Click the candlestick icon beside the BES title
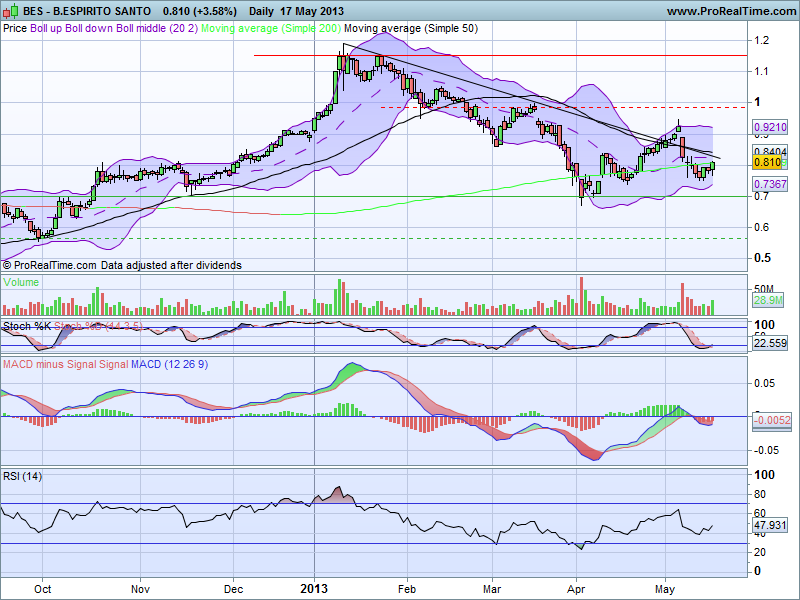 click(11, 10)
